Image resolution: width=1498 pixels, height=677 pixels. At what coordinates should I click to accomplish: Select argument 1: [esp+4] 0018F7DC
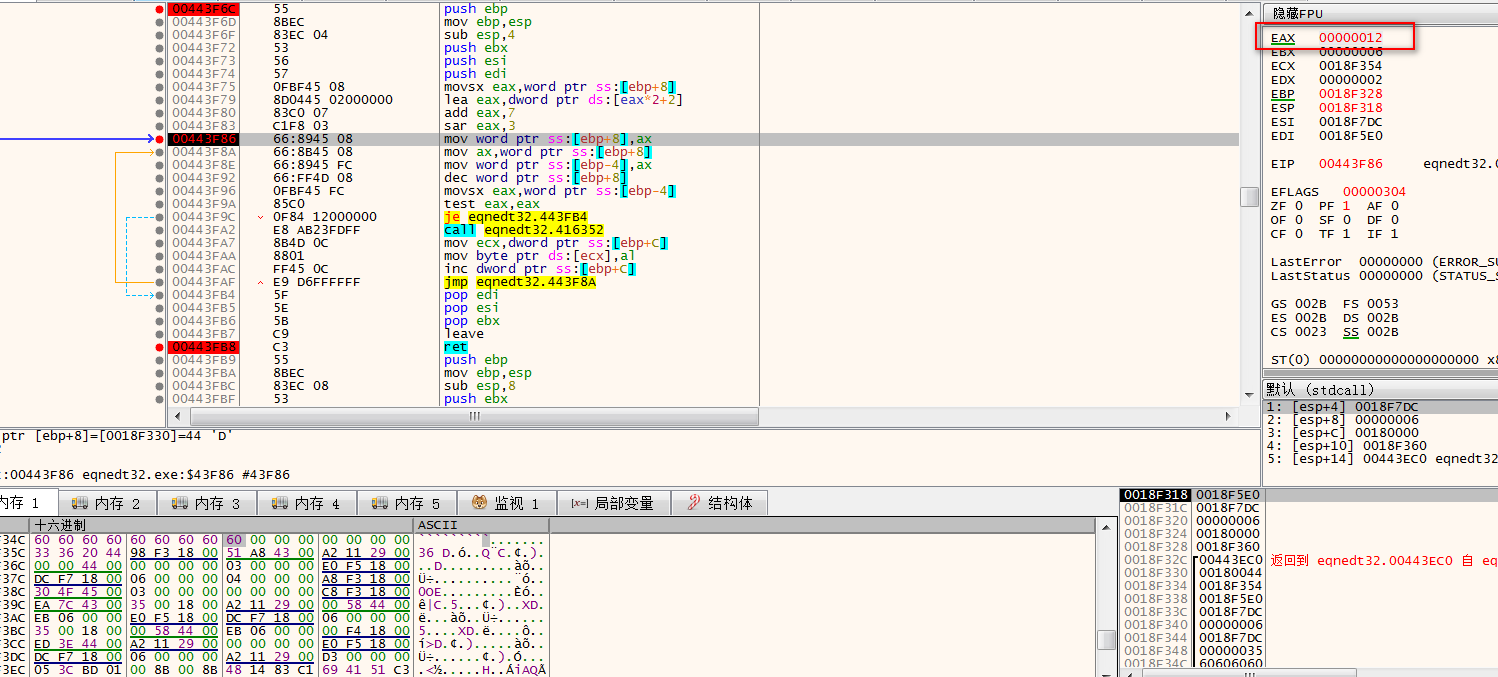coord(1380,407)
